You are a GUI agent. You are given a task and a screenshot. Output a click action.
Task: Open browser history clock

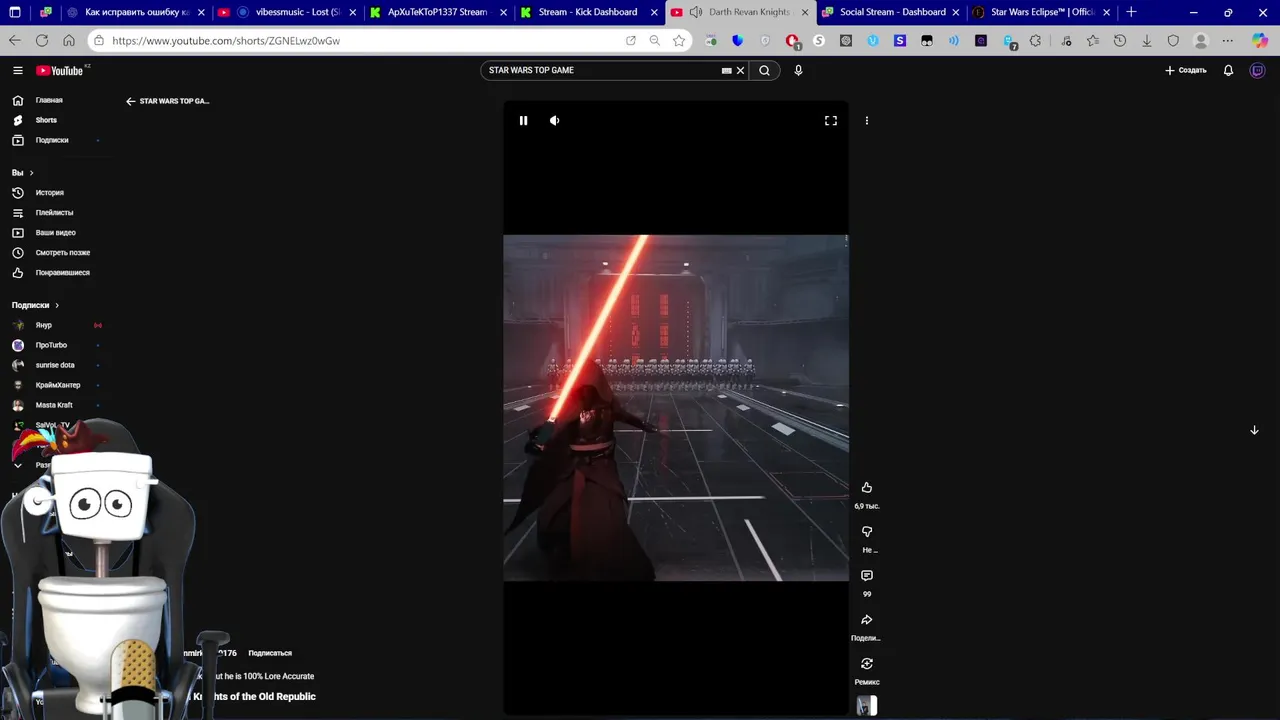(1120, 41)
